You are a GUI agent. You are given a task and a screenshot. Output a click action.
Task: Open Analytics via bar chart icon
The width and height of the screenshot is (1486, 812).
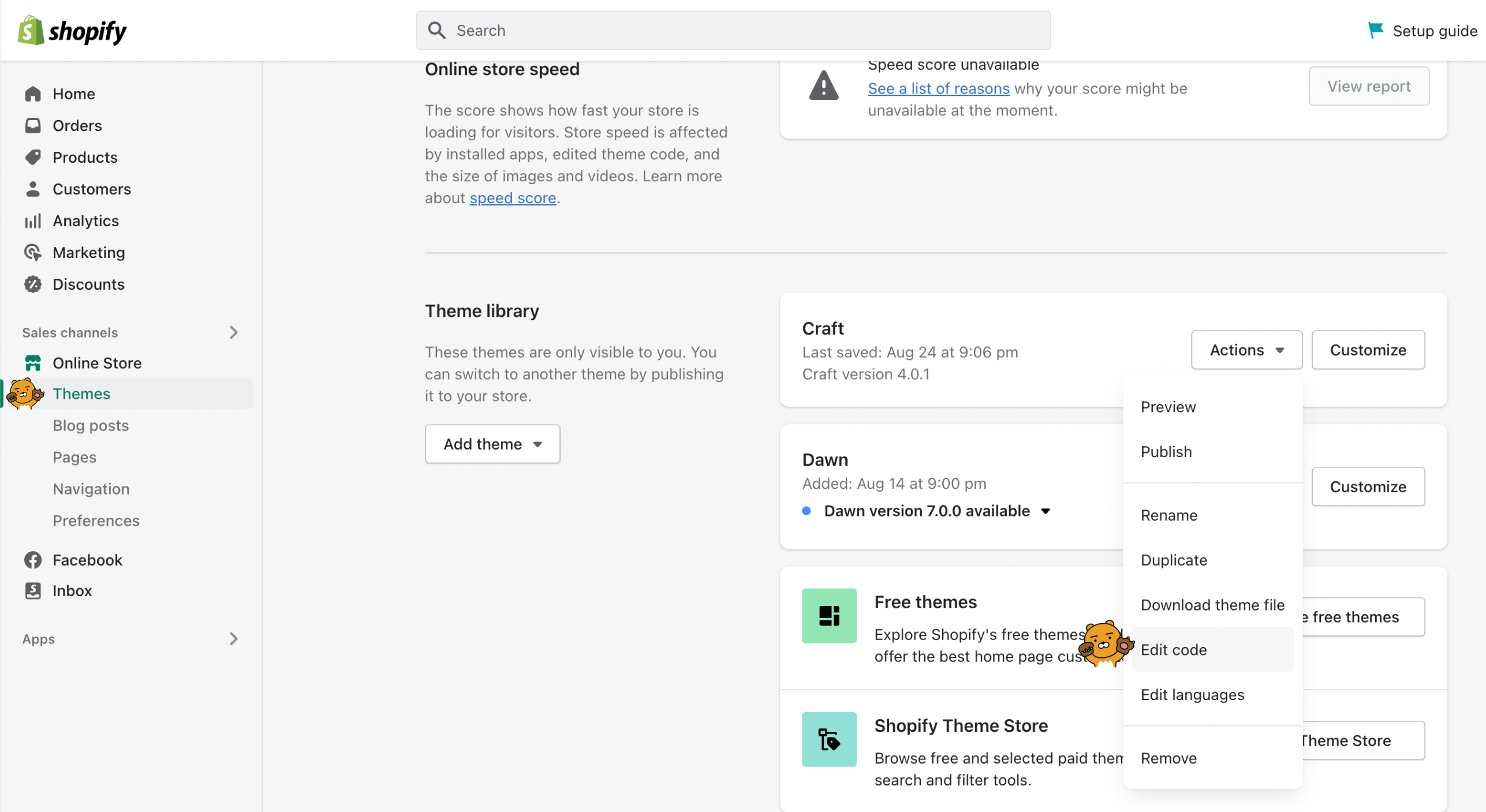point(33,220)
